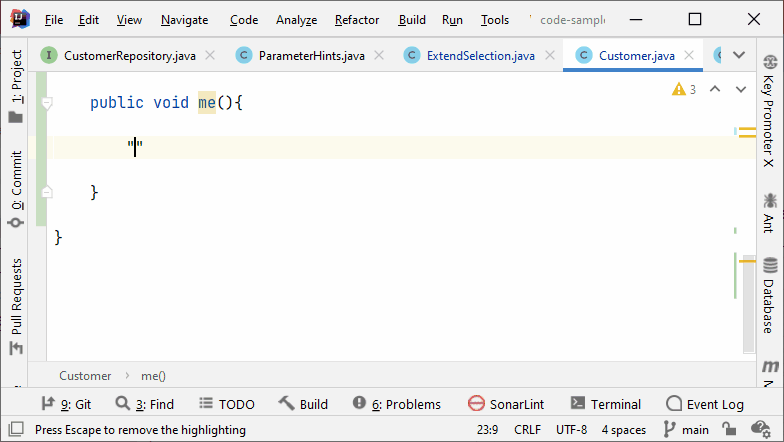Close the CustomerRepository.java tab
This screenshot has height=442, width=784.
coord(210,55)
